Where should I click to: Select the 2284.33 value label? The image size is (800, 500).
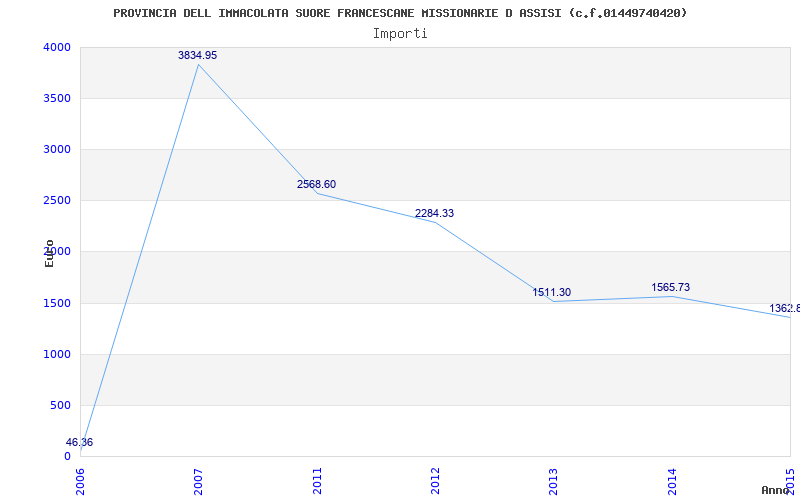coord(434,213)
